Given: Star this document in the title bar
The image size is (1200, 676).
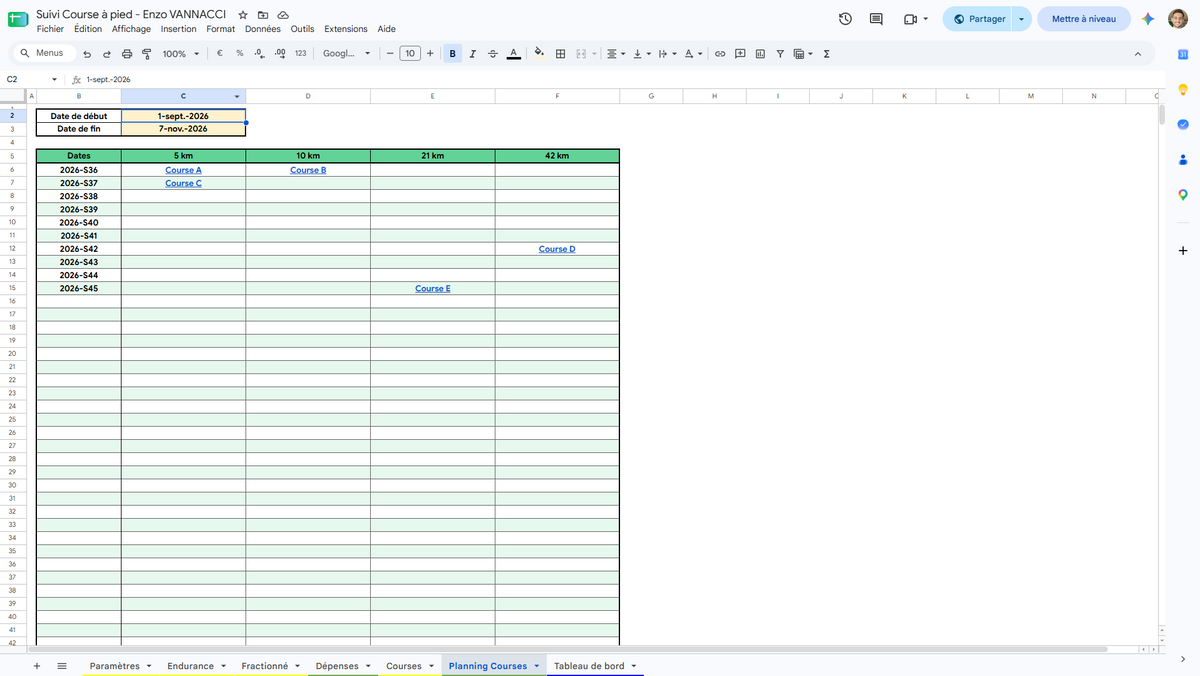Looking at the screenshot, I should pyautogui.click(x=243, y=15).
